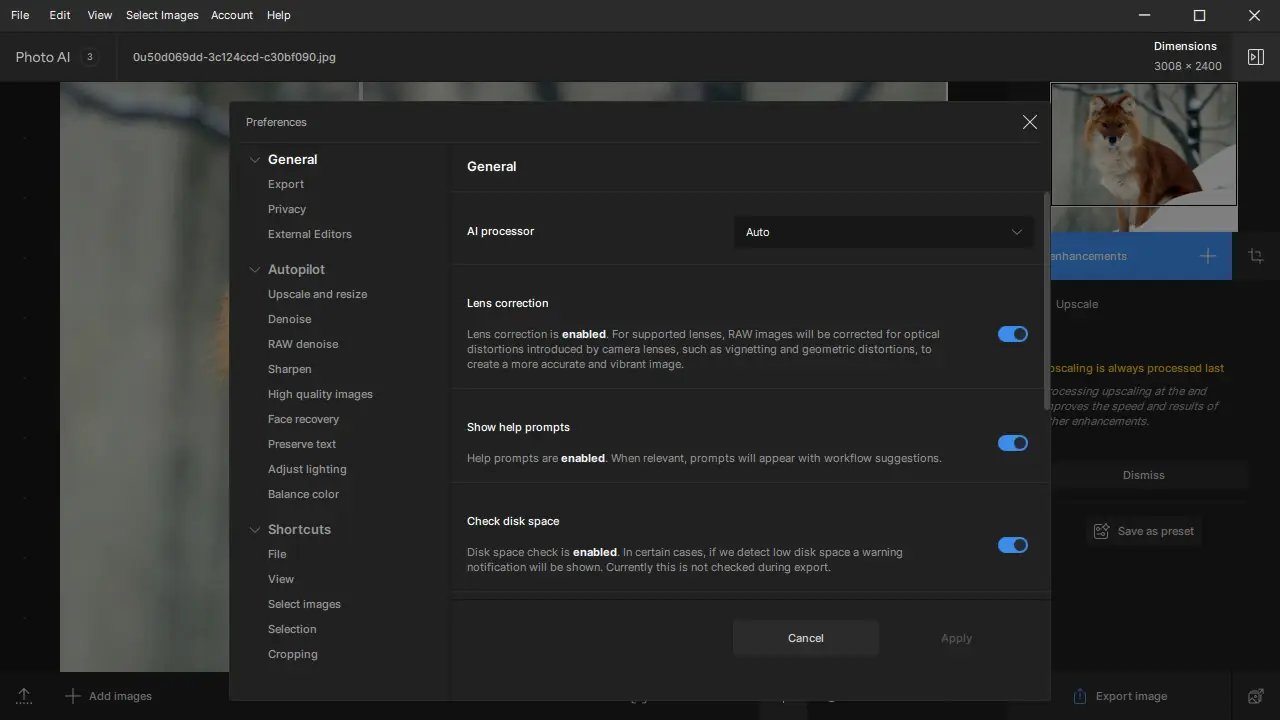The width and height of the screenshot is (1280, 720).
Task: Open the Help menu
Action: pos(279,15)
